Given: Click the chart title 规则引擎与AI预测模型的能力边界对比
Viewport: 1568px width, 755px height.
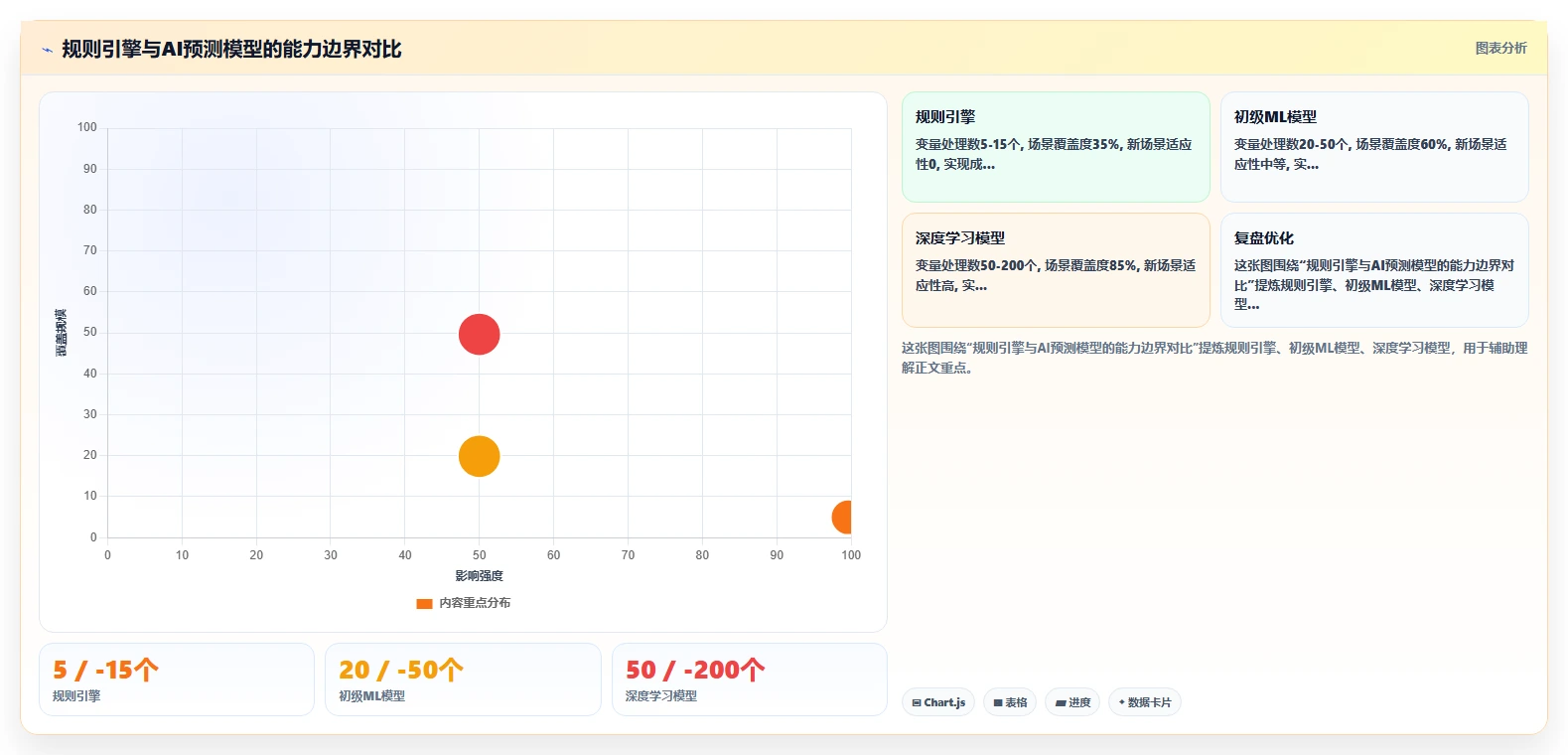Looking at the screenshot, I should (231, 49).
